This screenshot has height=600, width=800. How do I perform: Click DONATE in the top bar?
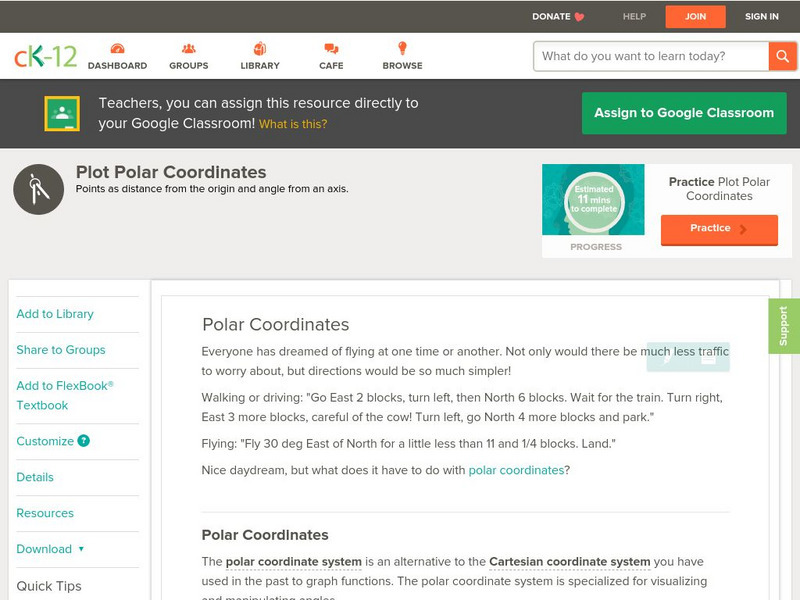point(551,16)
